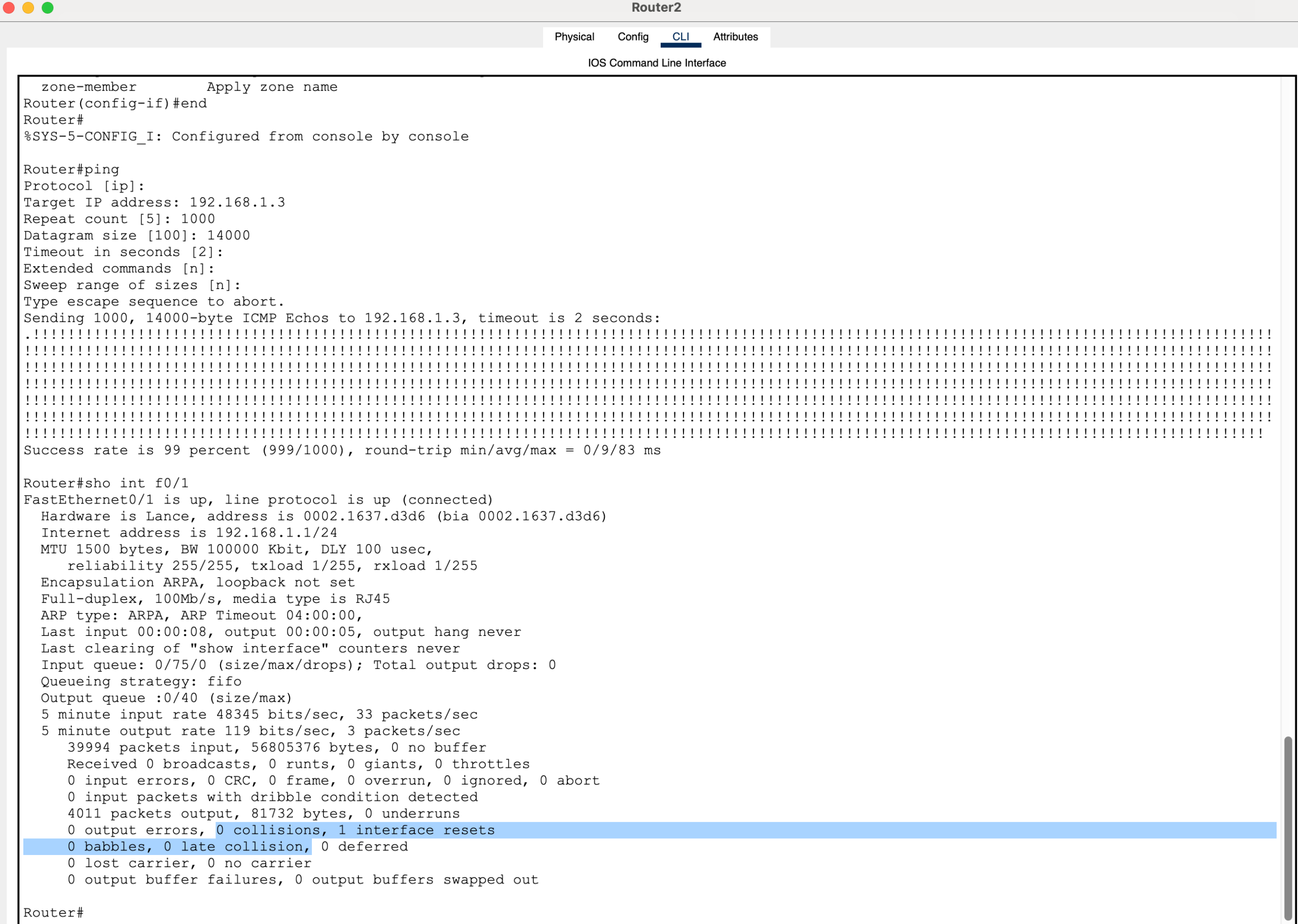Click 'Internet address is 192.168.1.1/24' text
Screen dimensions: 1298x924
coord(189,532)
